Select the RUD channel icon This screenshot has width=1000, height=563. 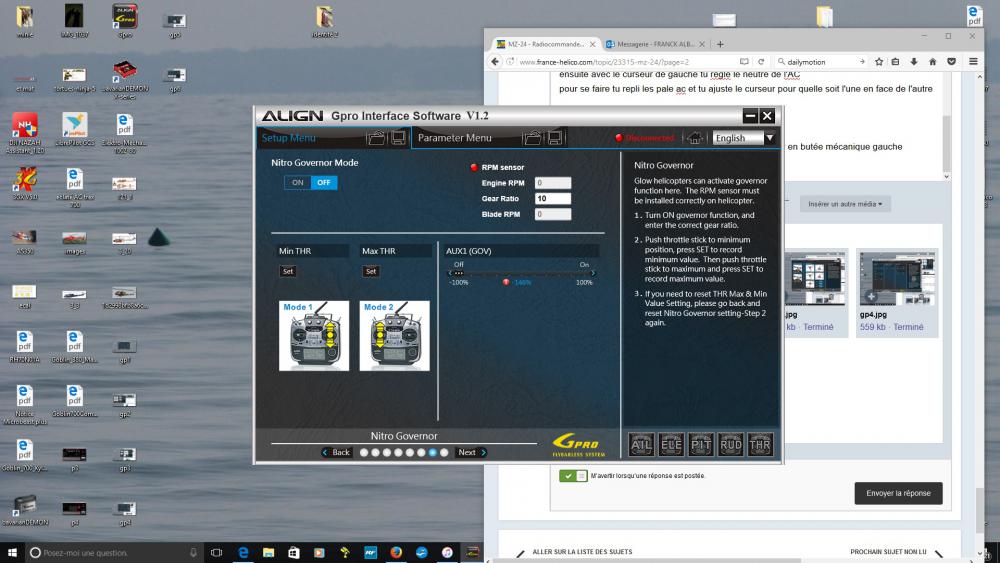(731, 445)
